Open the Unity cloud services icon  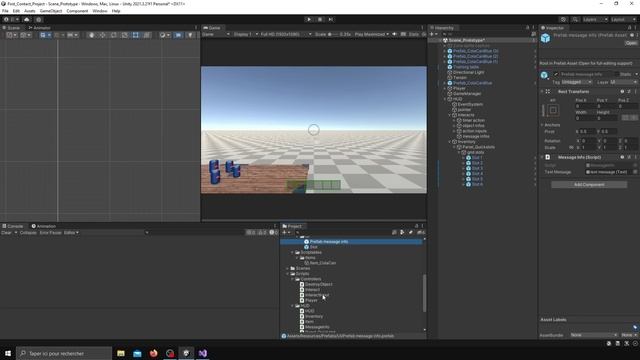(27, 20)
